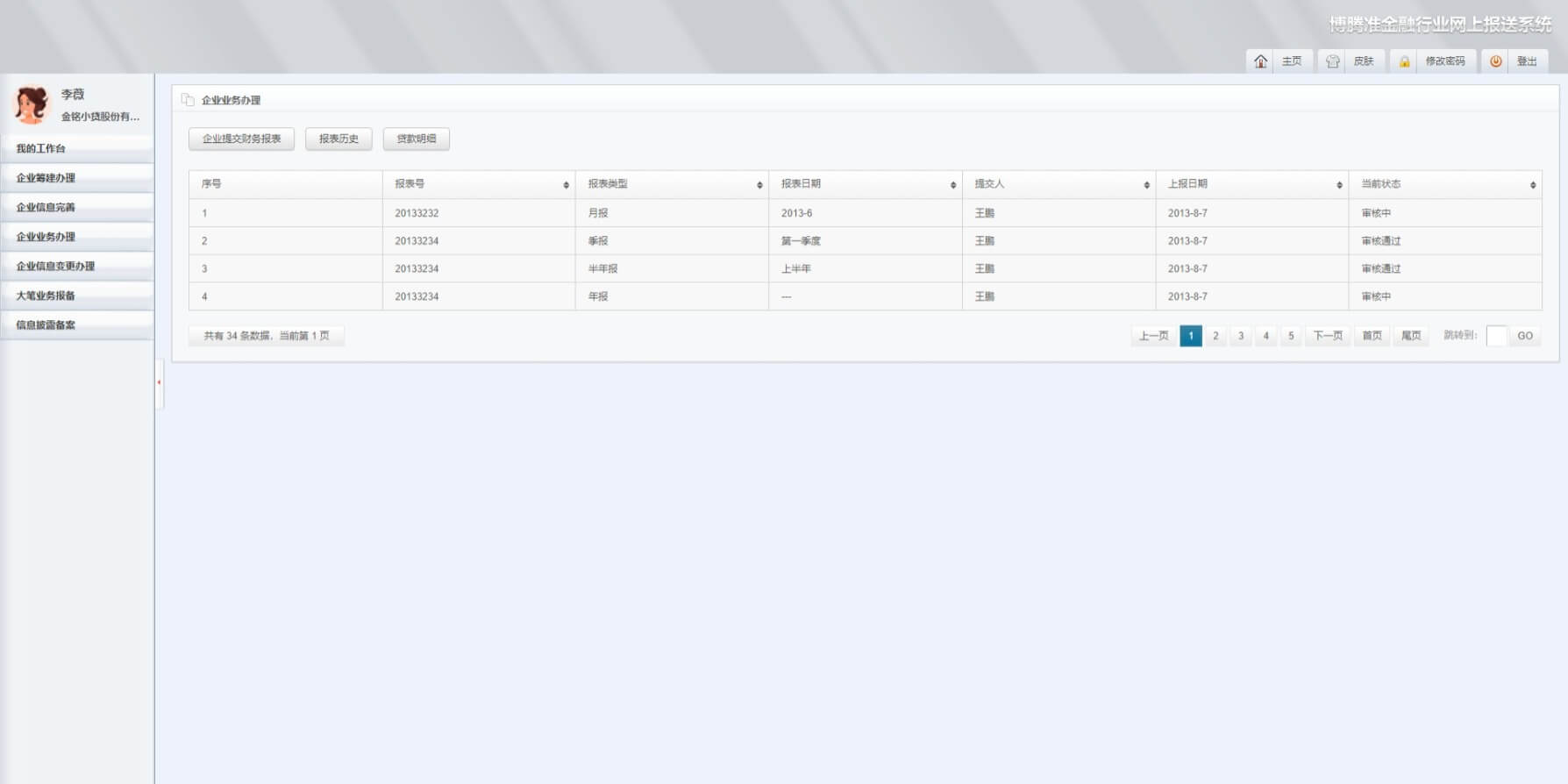Sort table by 报表类型 column arrow
Viewport: 1568px width, 784px height.
pyautogui.click(x=759, y=185)
